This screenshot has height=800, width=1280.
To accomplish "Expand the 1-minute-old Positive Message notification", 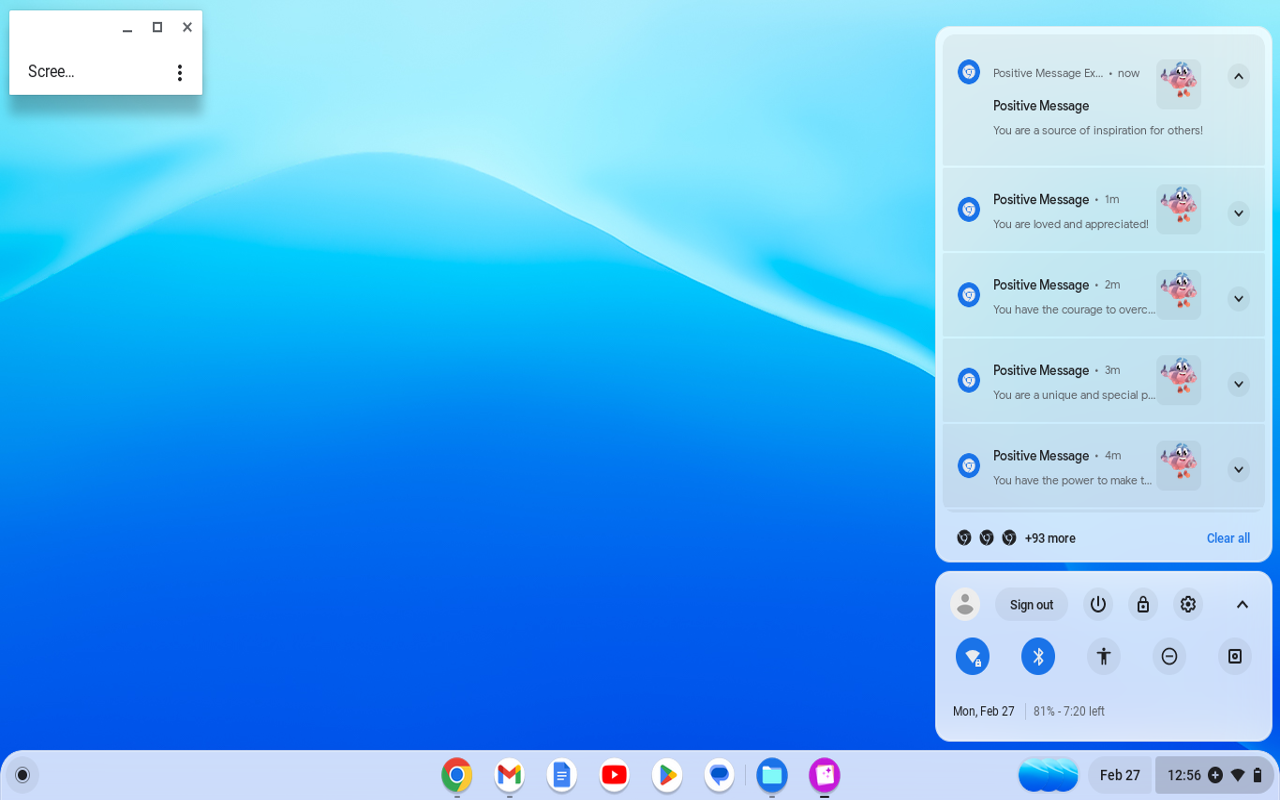I will click(x=1238, y=212).
